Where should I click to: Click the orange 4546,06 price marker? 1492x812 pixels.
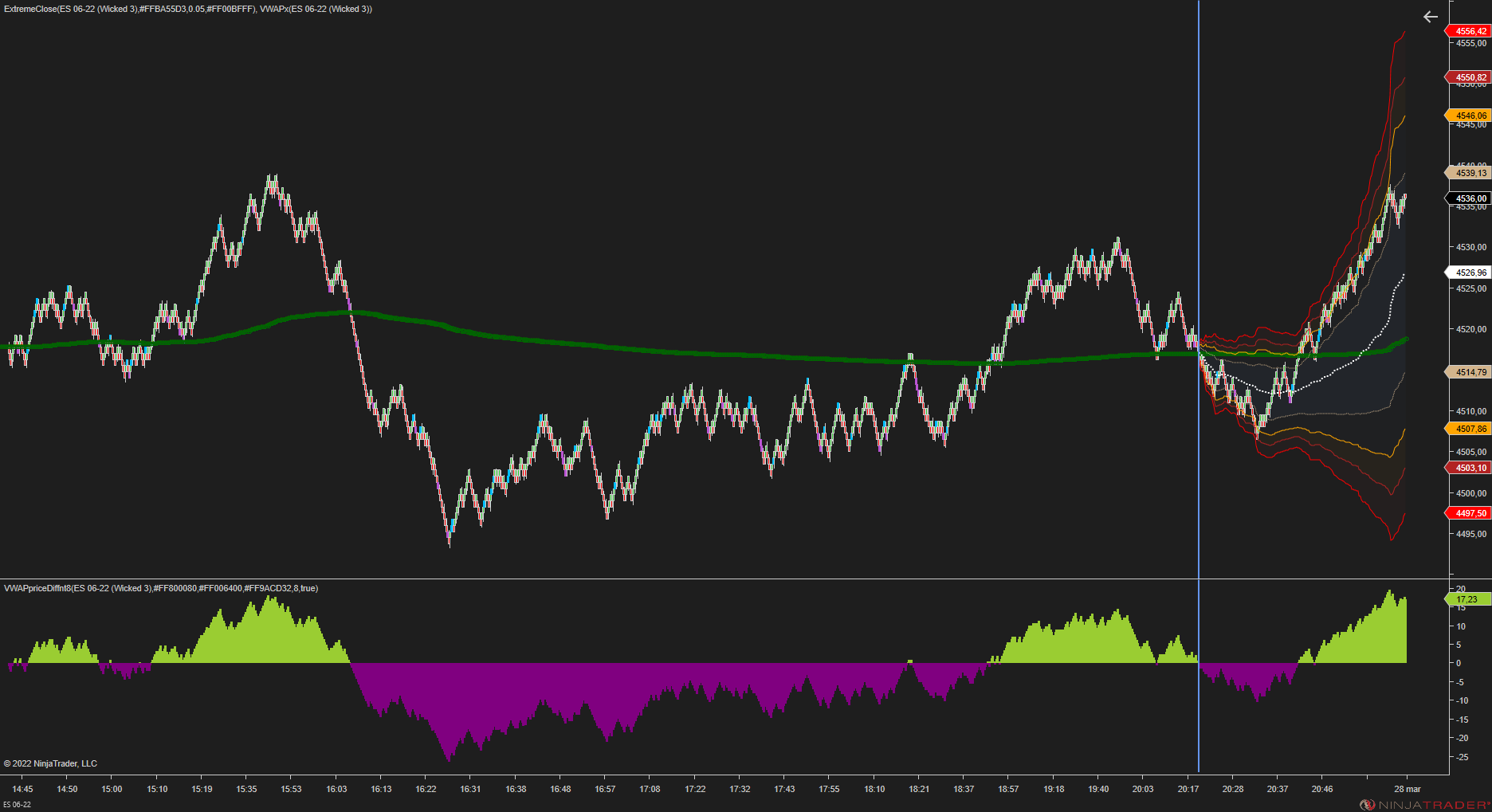(1469, 116)
